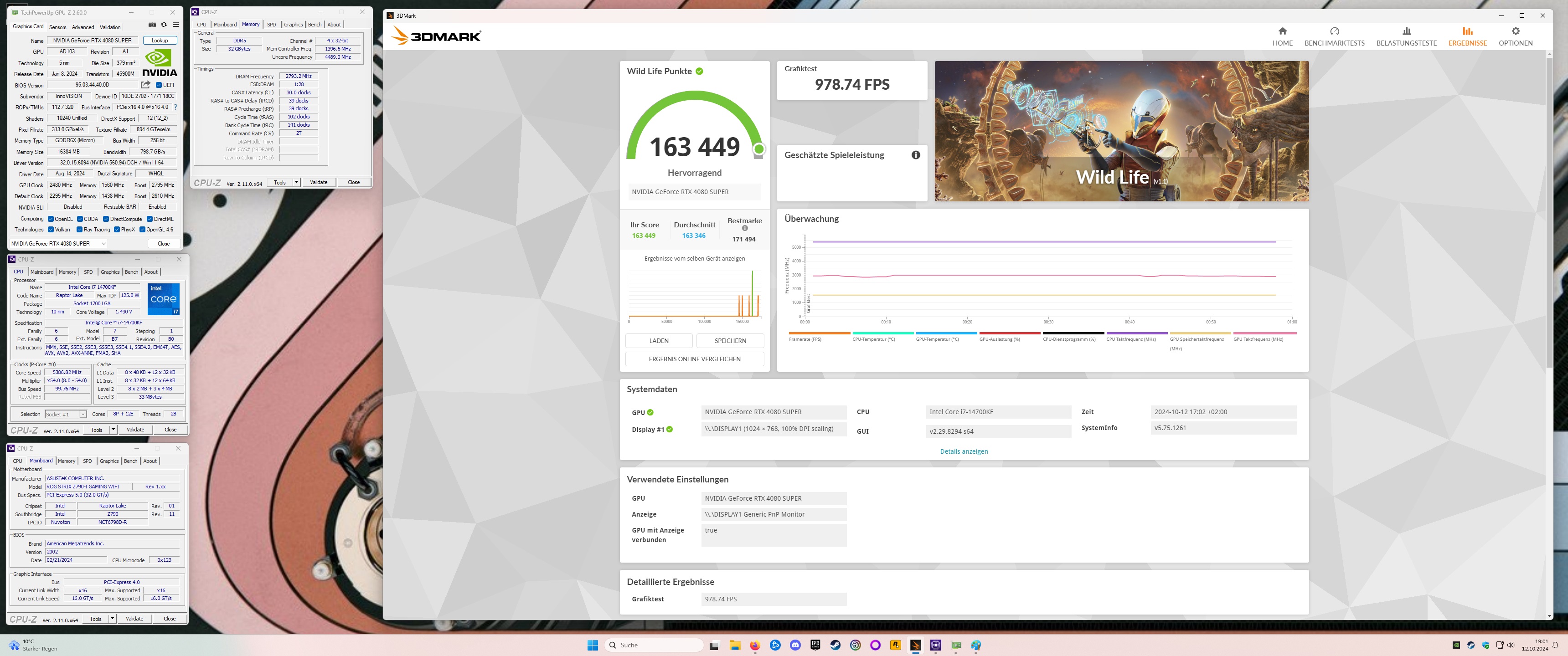Screen dimensions: 1568x656
Task: Click the score gauge indicator knob
Action: click(x=758, y=149)
